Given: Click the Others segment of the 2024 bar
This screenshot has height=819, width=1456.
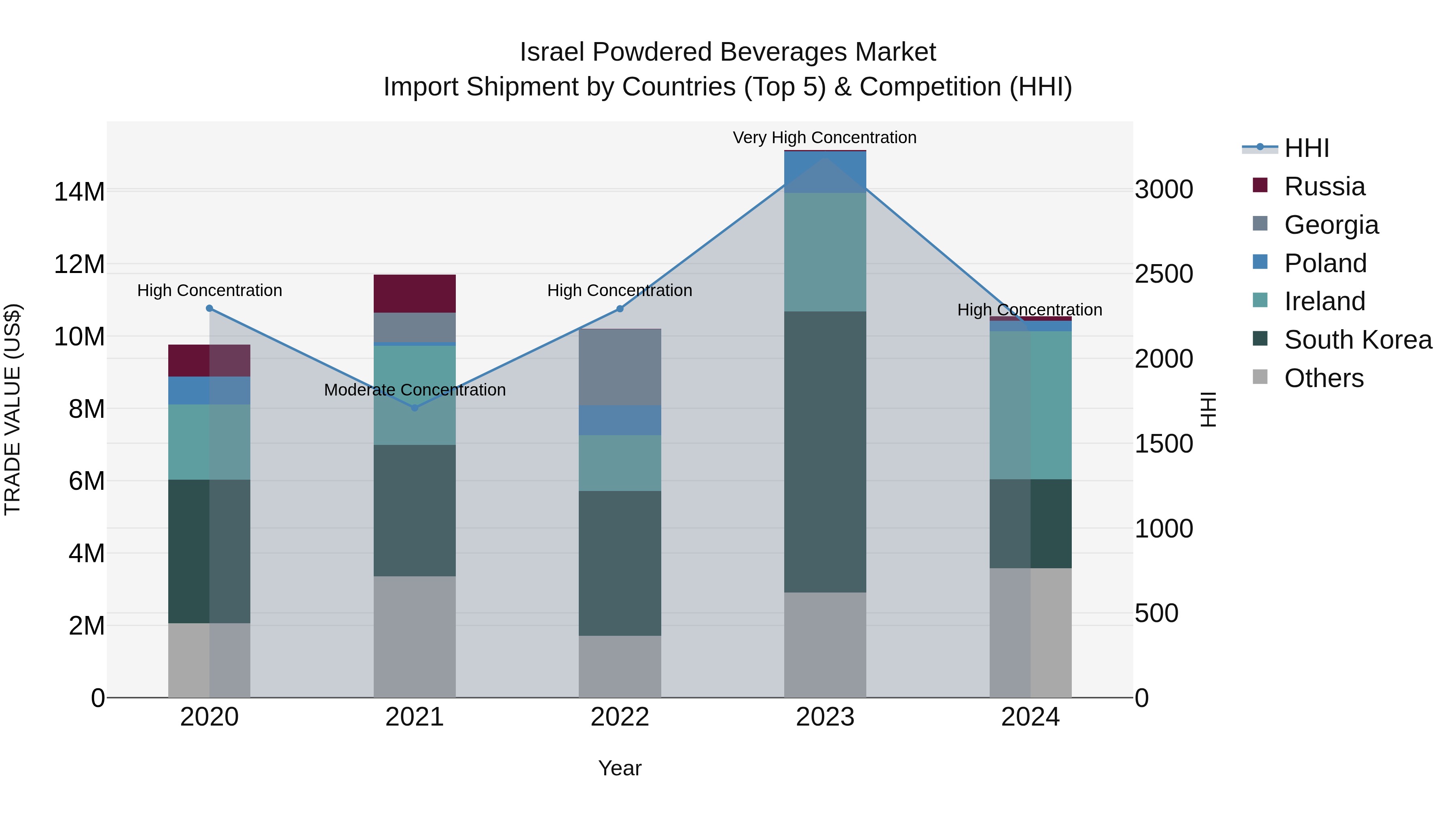Looking at the screenshot, I should (1031, 633).
